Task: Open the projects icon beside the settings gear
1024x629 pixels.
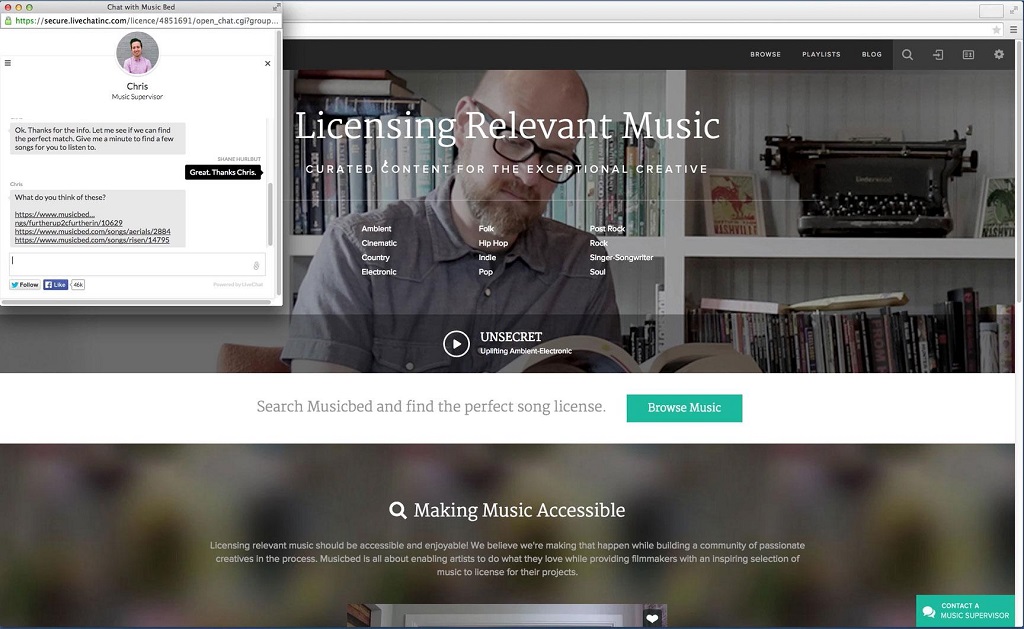Action: [x=968, y=55]
